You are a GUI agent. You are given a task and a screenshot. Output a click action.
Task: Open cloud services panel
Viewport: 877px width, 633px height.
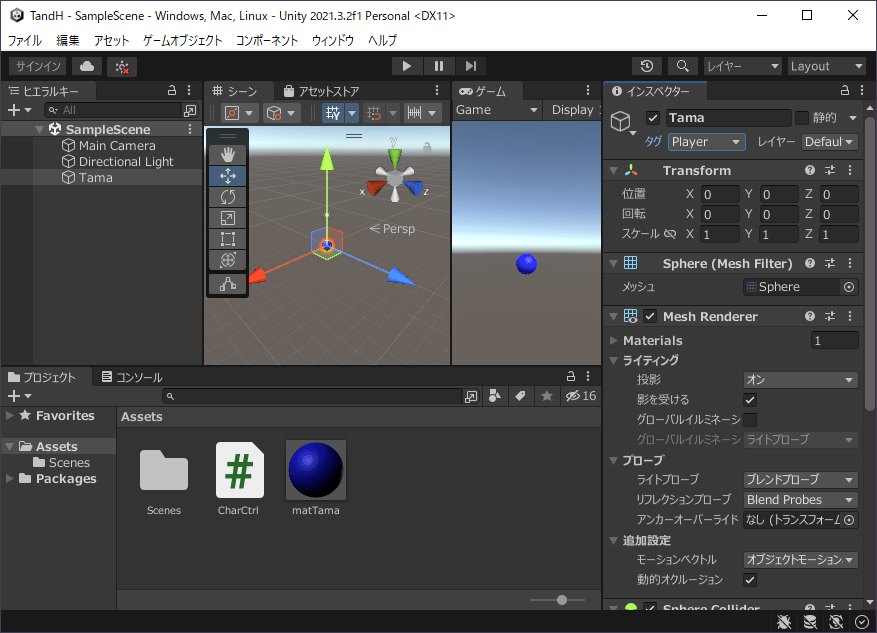click(87, 67)
